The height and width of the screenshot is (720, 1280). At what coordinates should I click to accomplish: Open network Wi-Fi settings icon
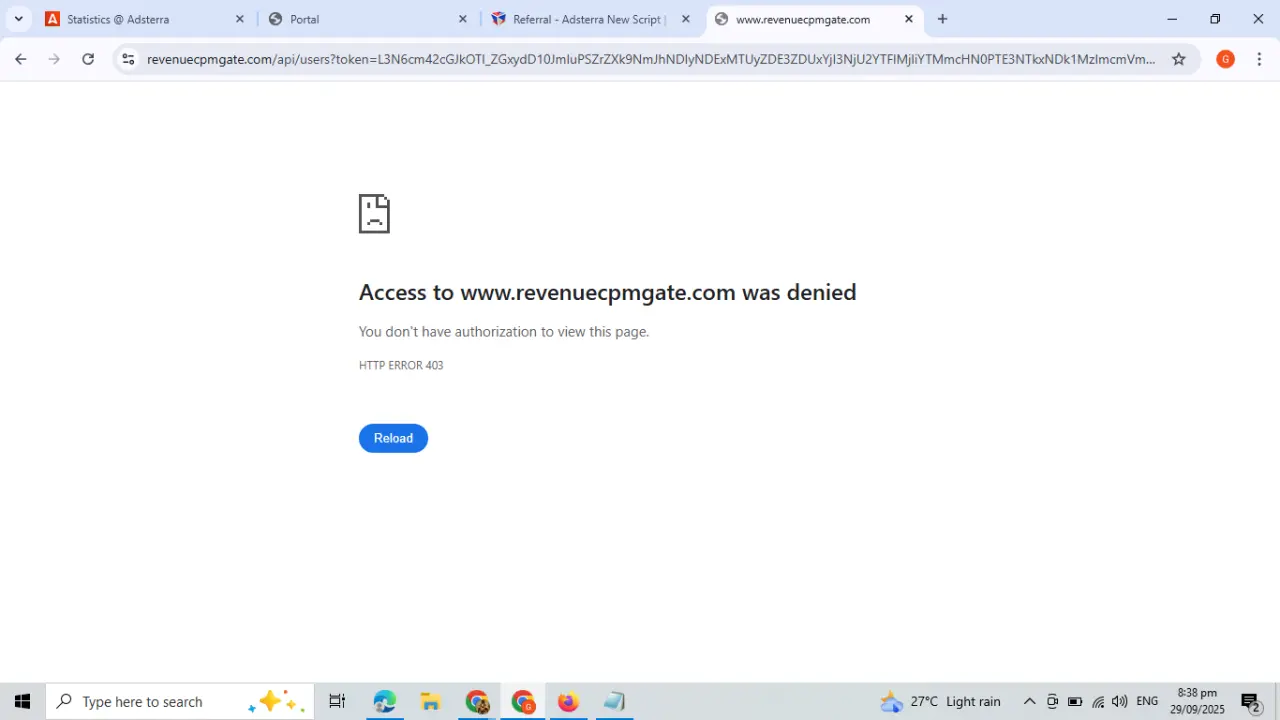1098,701
